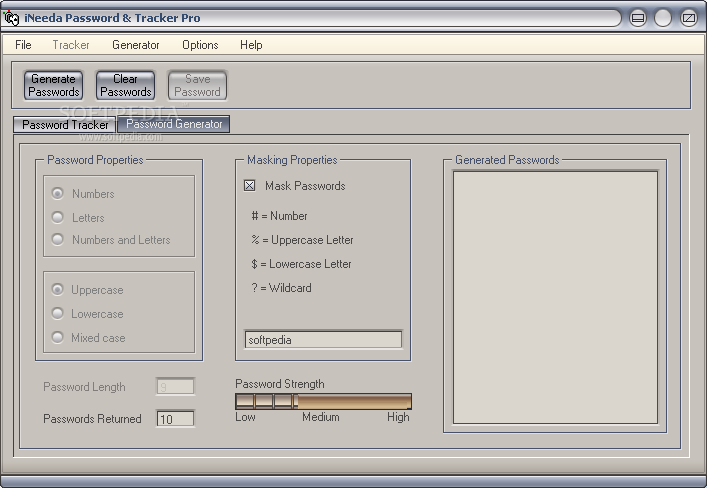Screen dimensions: 707x488
Task: Click the Clear Passwords button
Action: (125, 85)
